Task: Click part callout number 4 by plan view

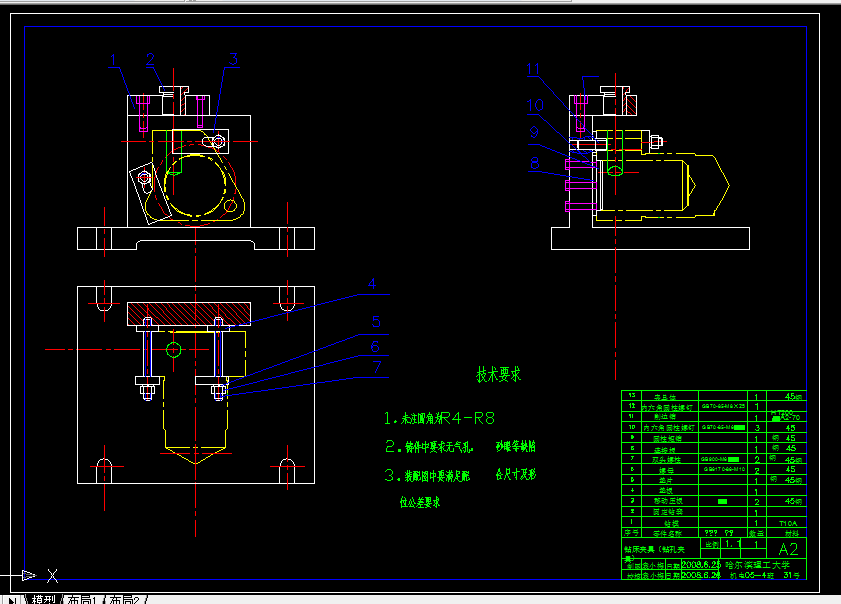Action: 372,284
